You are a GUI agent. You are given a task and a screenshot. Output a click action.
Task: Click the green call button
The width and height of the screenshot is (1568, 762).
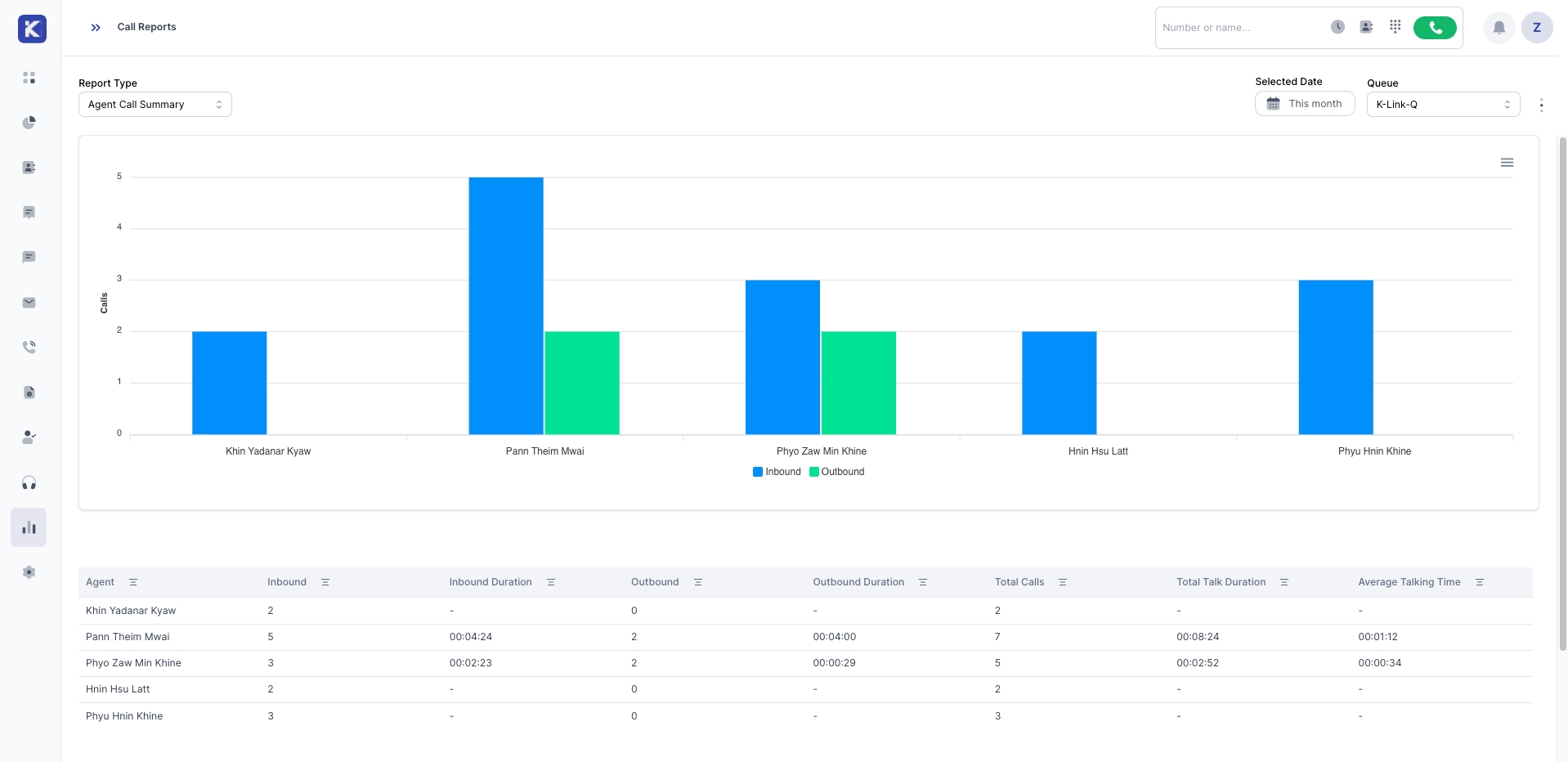(x=1435, y=28)
